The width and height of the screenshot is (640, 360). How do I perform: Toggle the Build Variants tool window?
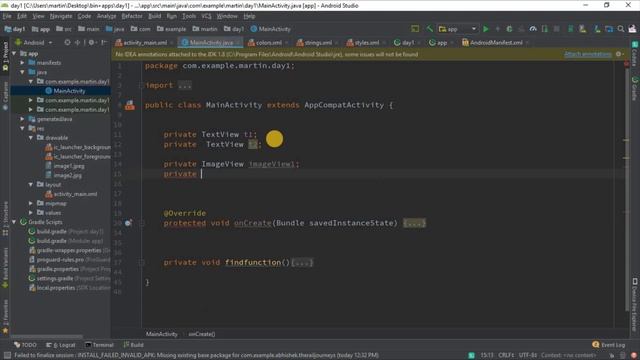(x=5, y=267)
